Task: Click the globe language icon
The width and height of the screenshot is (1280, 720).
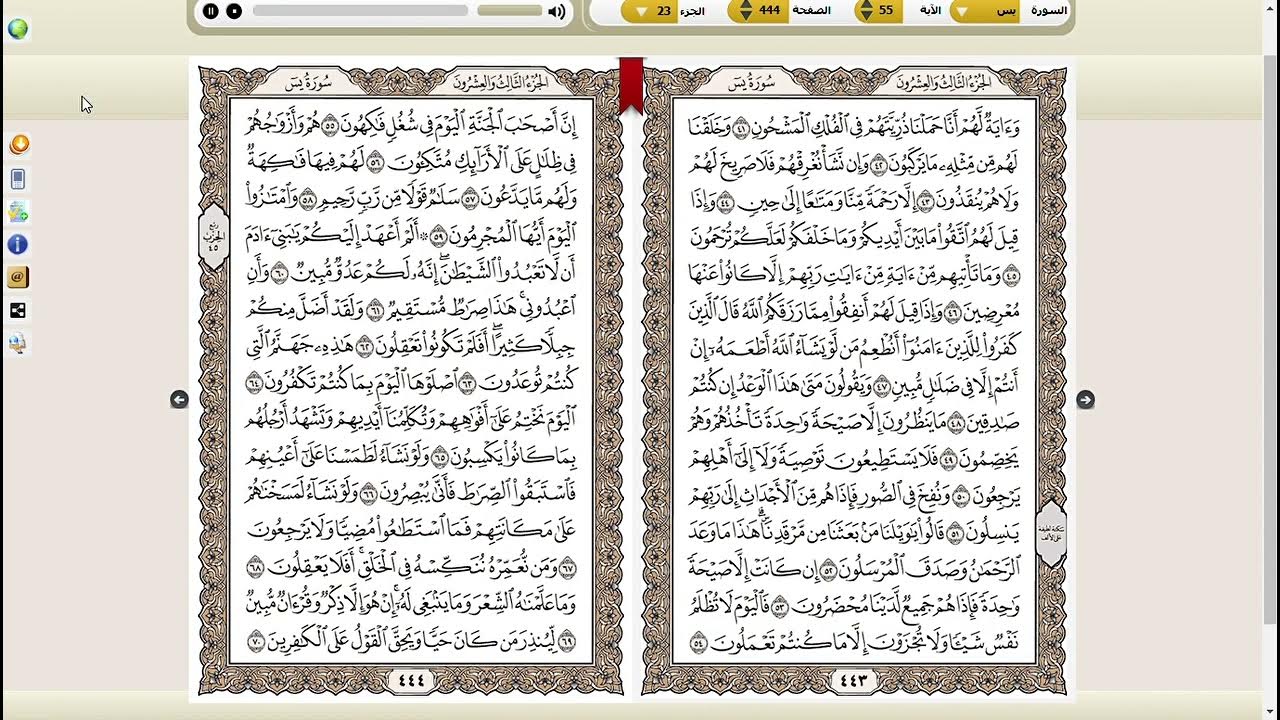Action: pos(17,29)
